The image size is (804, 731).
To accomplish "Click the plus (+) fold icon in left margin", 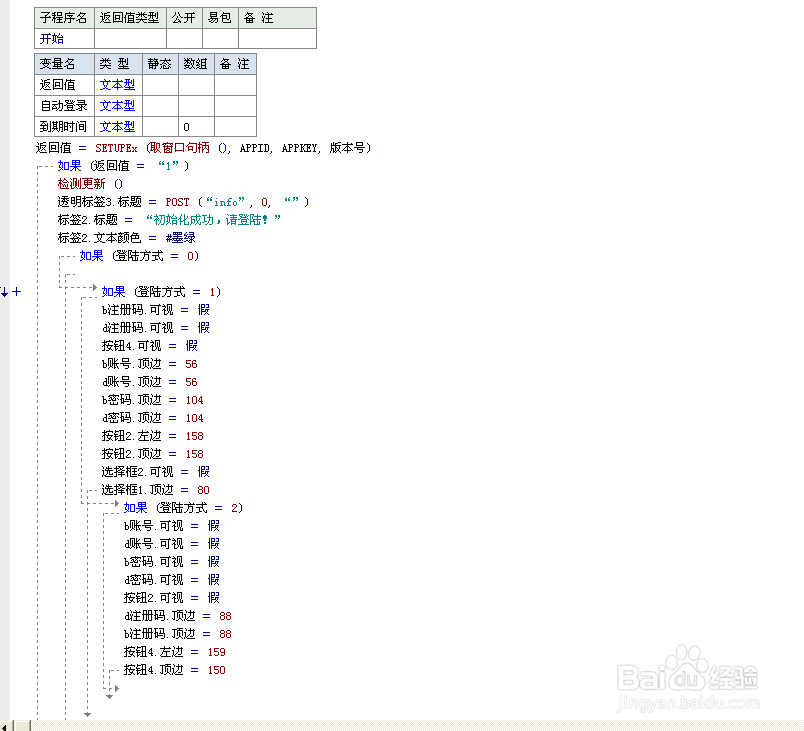I will (18, 291).
